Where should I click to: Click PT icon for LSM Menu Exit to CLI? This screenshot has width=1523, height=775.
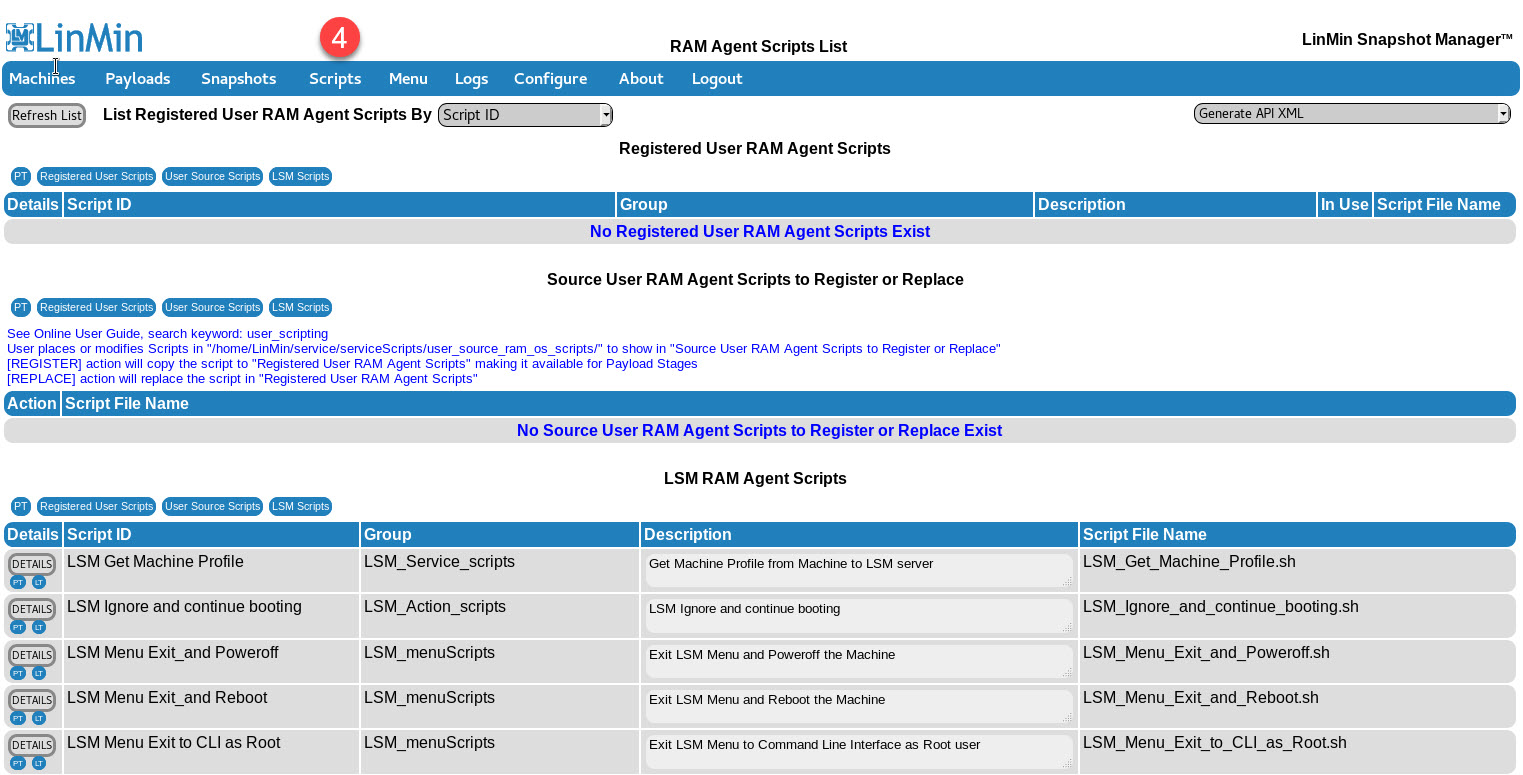point(18,762)
